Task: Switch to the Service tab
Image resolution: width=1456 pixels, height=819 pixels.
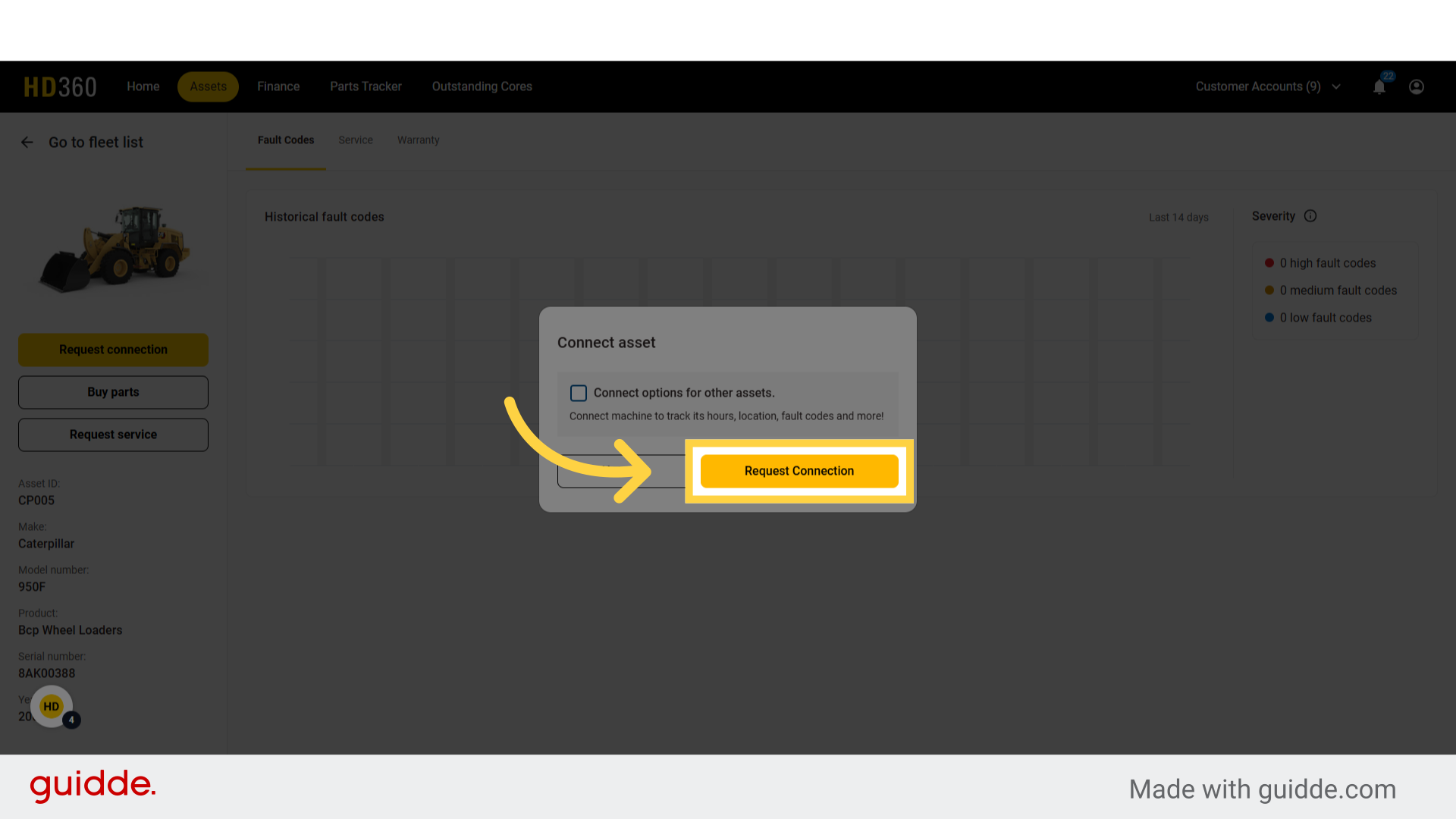Action: (x=355, y=140)
